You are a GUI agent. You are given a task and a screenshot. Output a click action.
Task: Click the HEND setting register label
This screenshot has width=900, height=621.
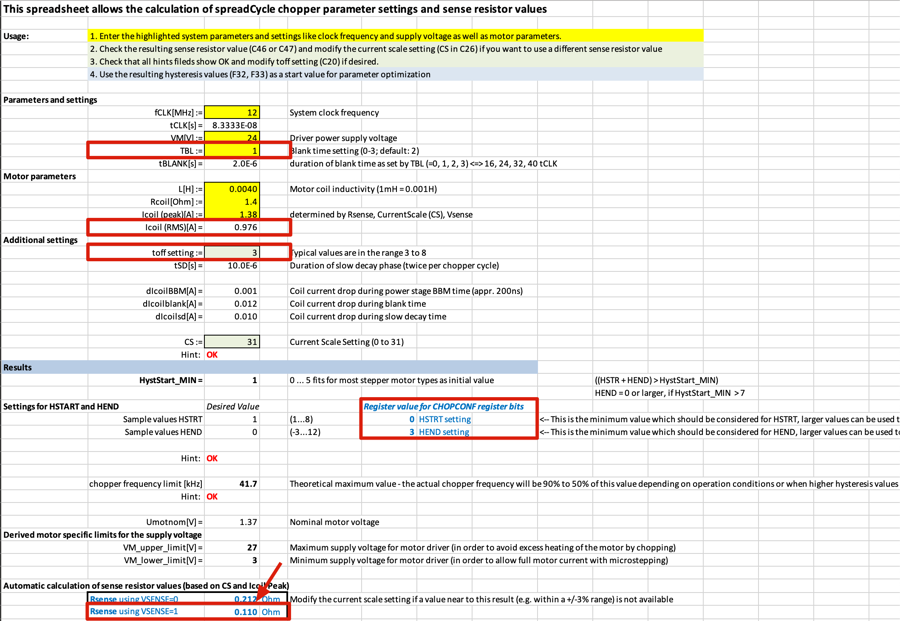coord(444,432)
